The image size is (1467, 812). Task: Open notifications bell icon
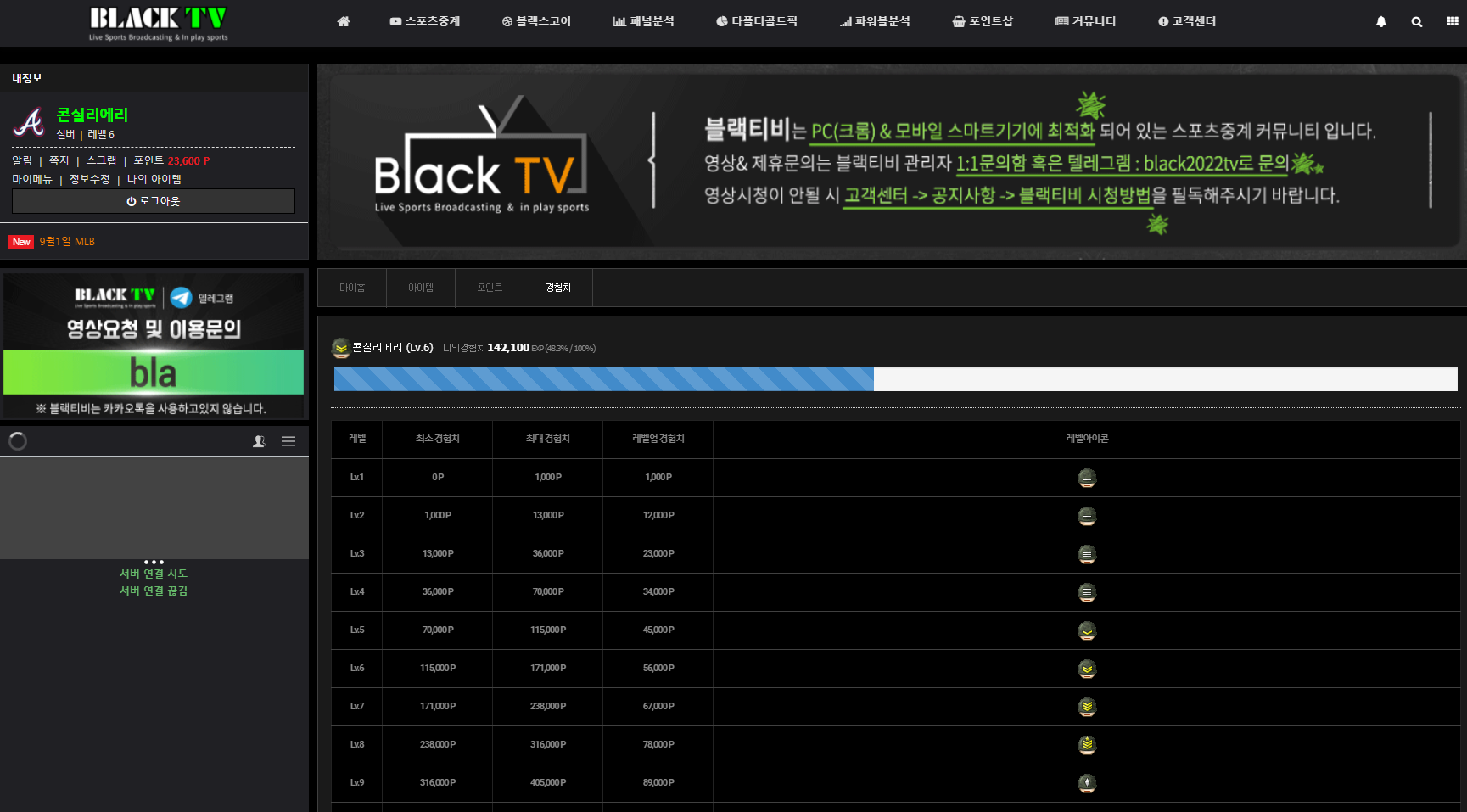[1381, 22]
